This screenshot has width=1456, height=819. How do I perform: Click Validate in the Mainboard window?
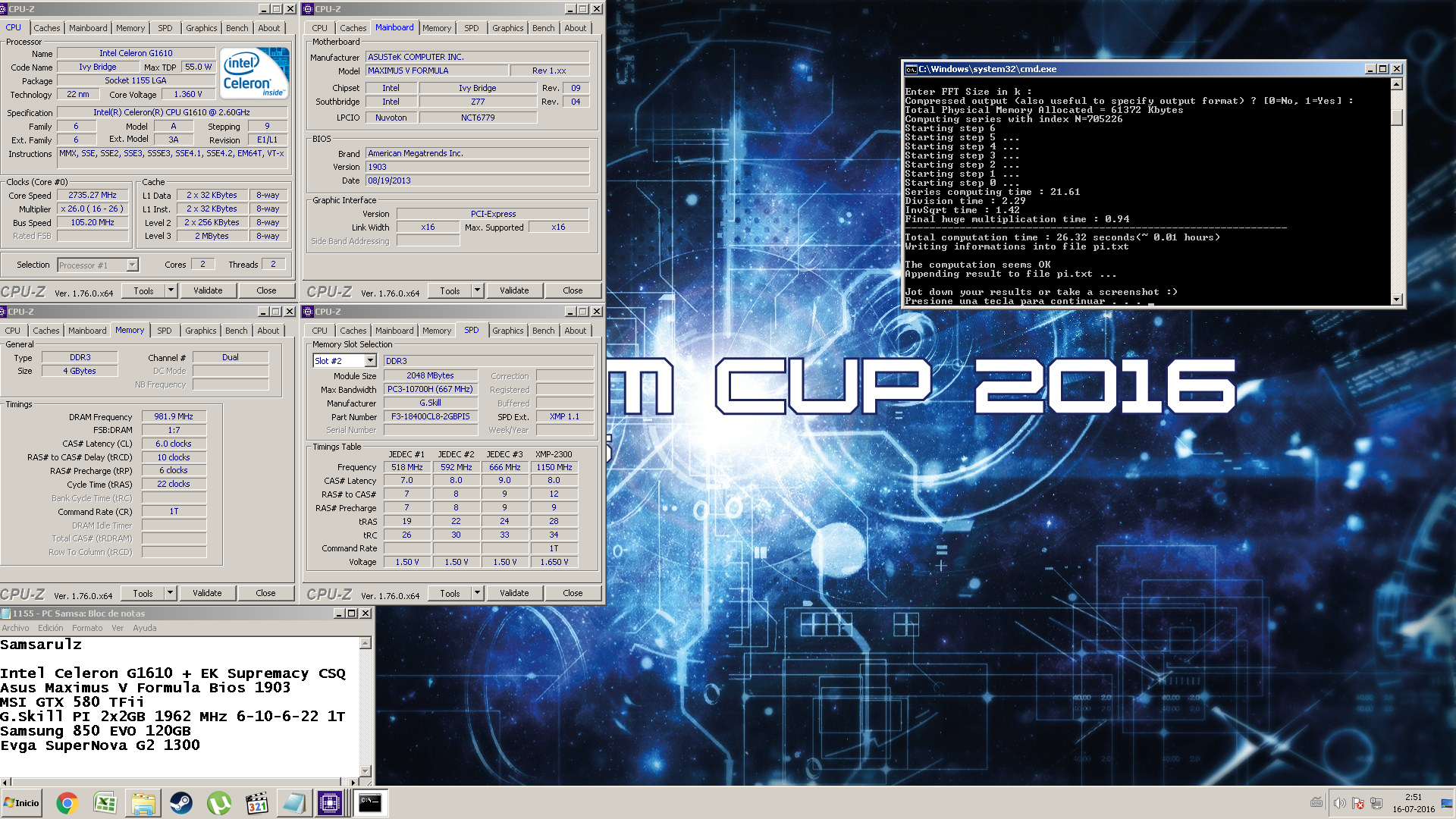tap(514, 290)
